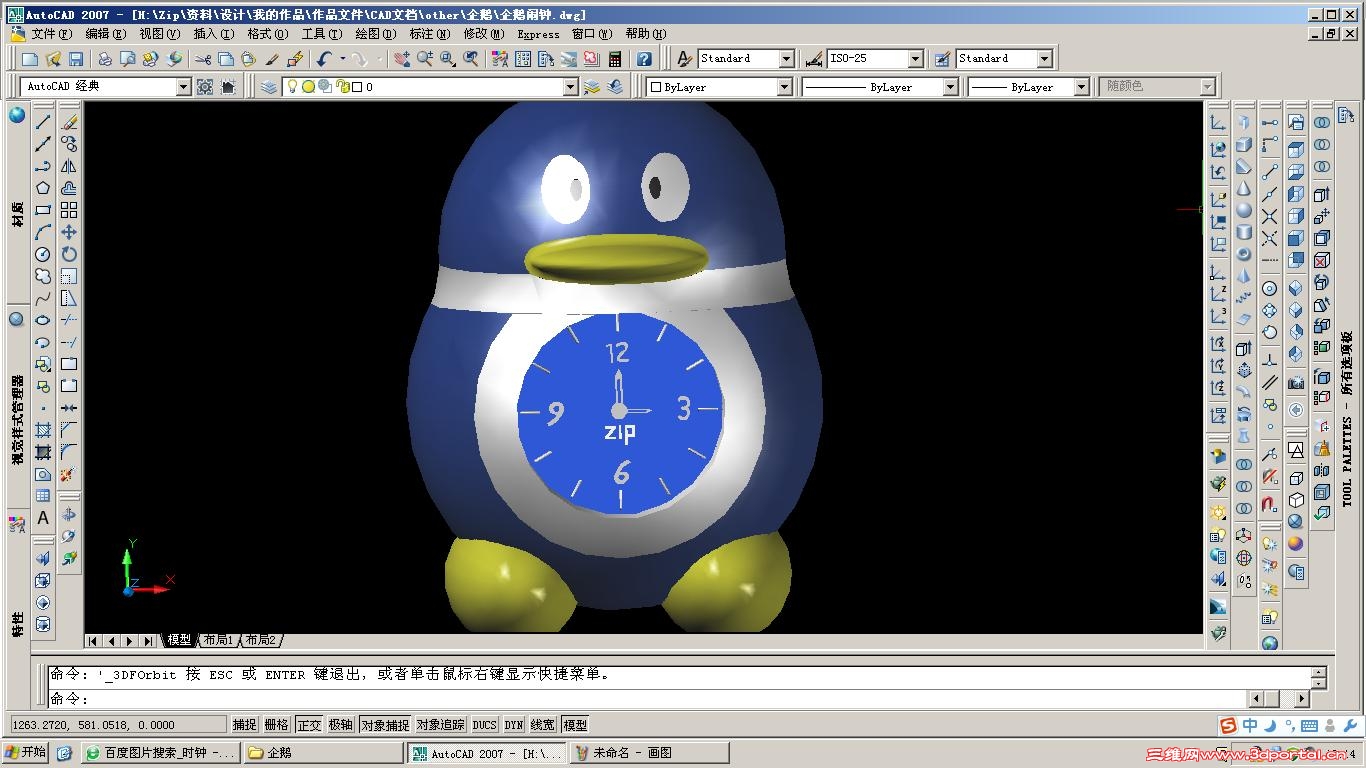The height and width of the screenshot is (768, 1366).
Task: Activate the Pan Realtime hand tool
Action: coord(402,59)
